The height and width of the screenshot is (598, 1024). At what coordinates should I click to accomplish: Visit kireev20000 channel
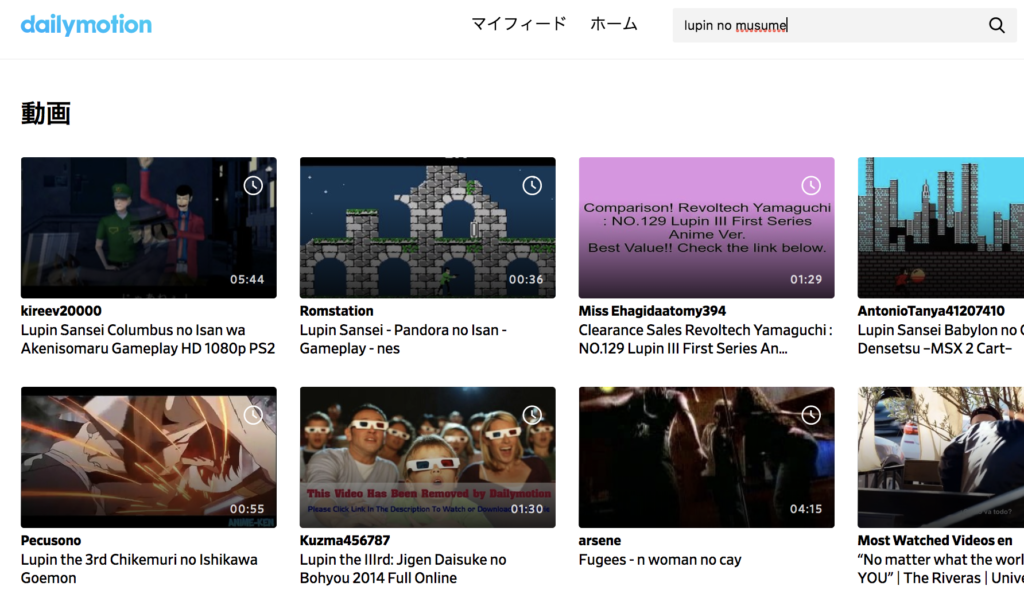pyautogui.click(x=61, y=311)
